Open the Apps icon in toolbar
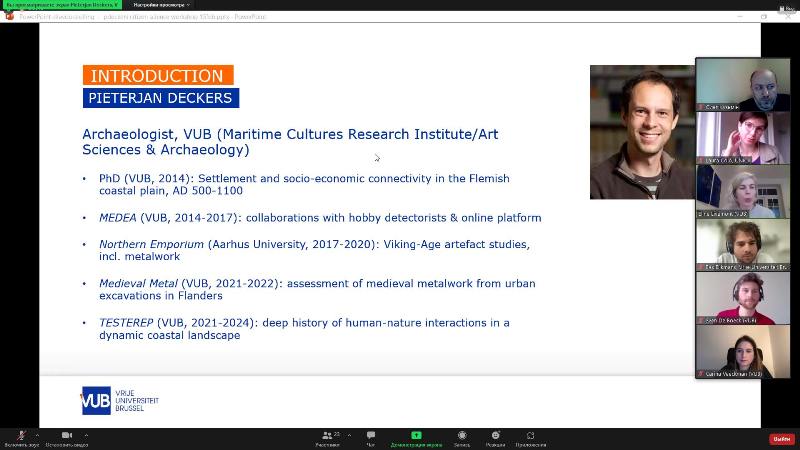 pos(530,437)
